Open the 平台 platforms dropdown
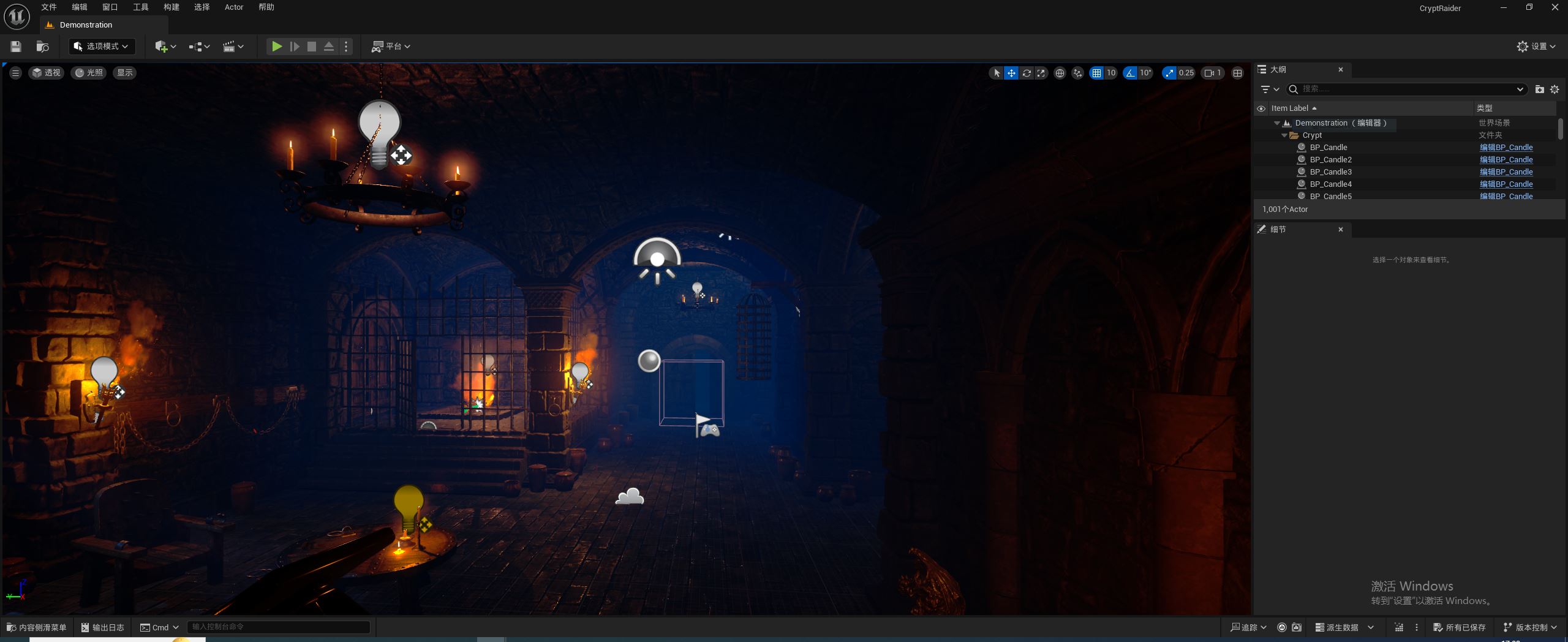 click(391, 47)
